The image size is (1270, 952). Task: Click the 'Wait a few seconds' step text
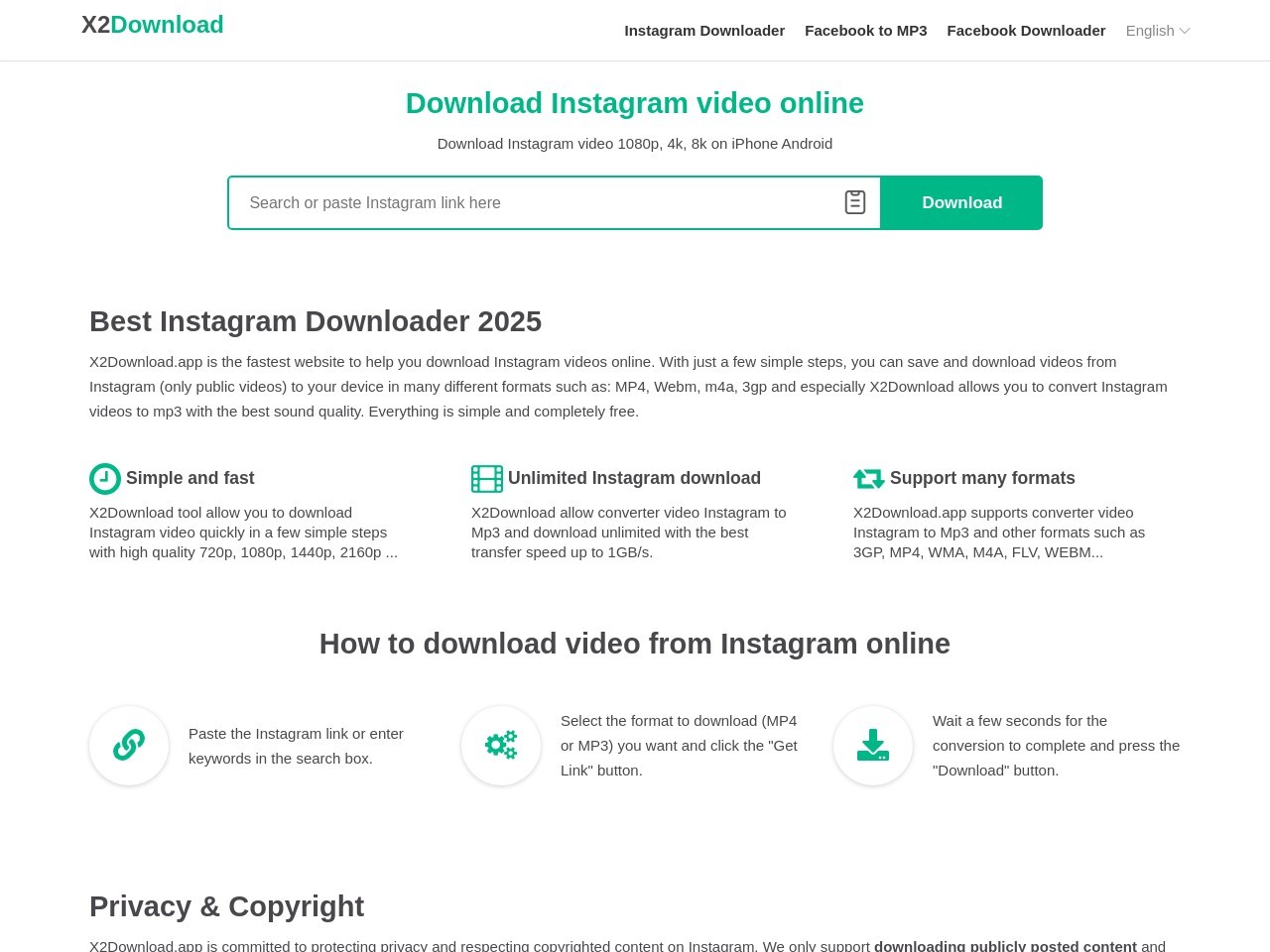[1056, 746]
